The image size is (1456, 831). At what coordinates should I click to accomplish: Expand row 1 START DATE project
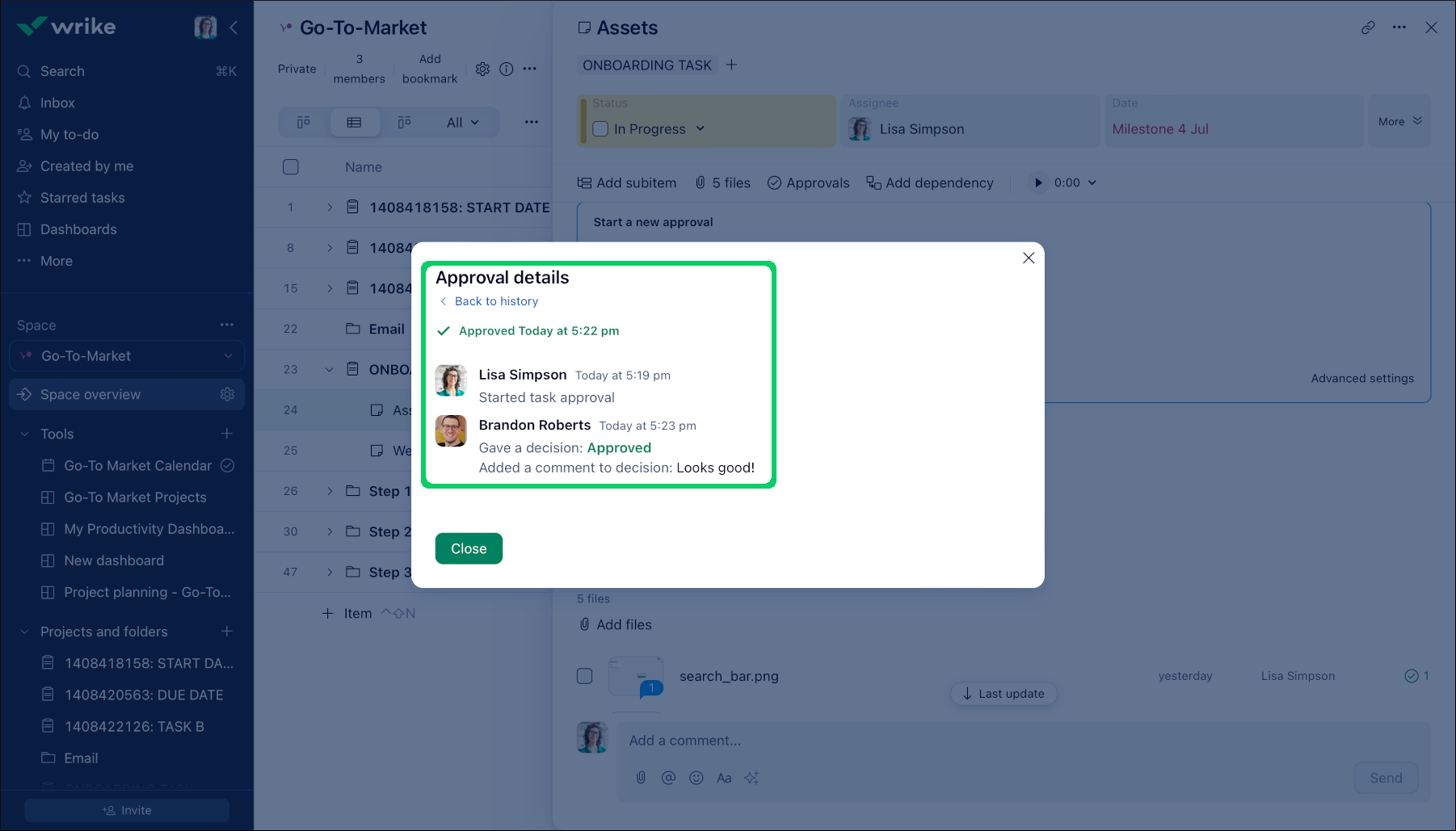[330, 208]
